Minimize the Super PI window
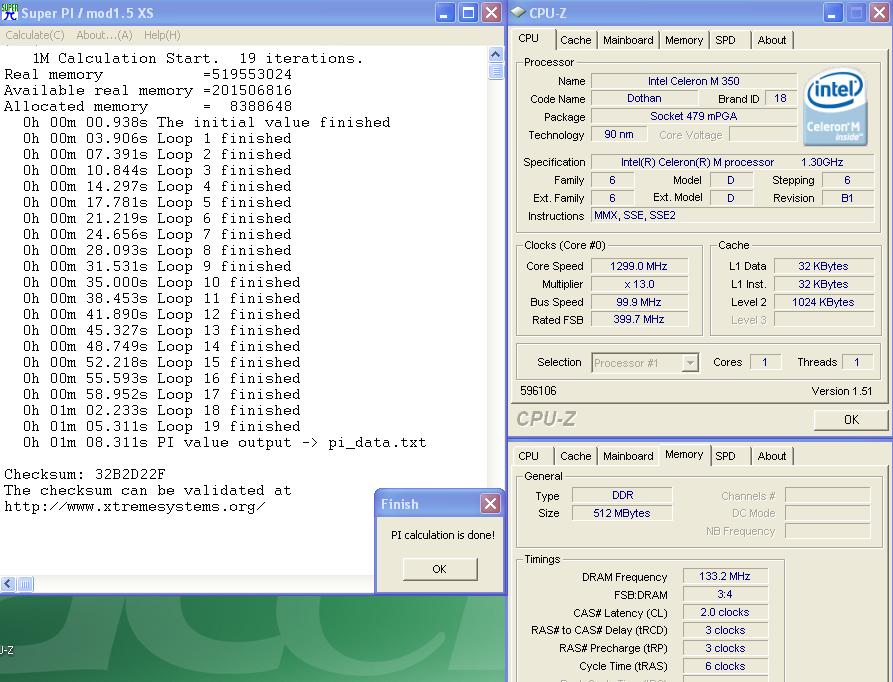The image size is (893, 682). point(445,13)
